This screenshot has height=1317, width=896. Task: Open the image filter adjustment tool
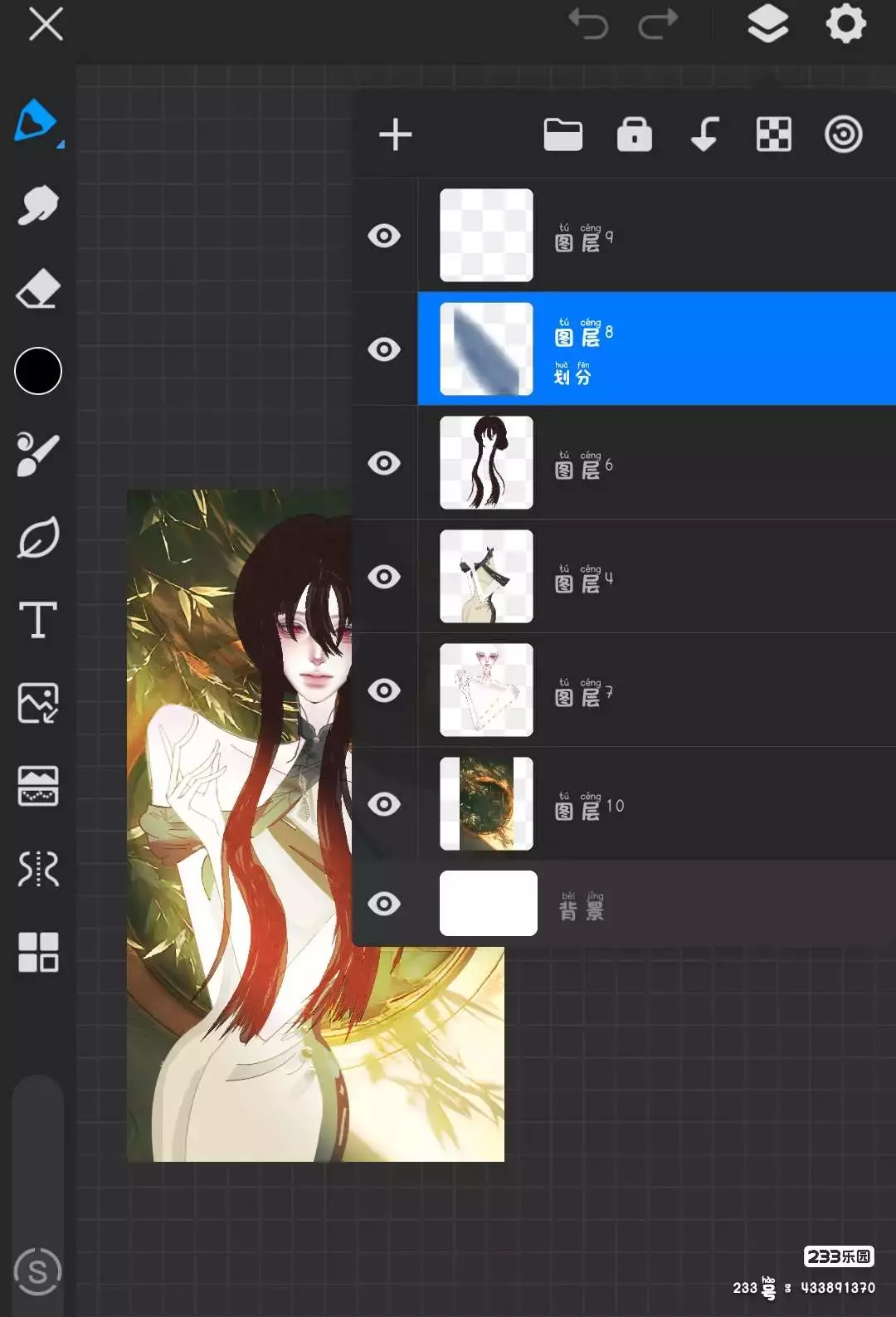(38, 786)
